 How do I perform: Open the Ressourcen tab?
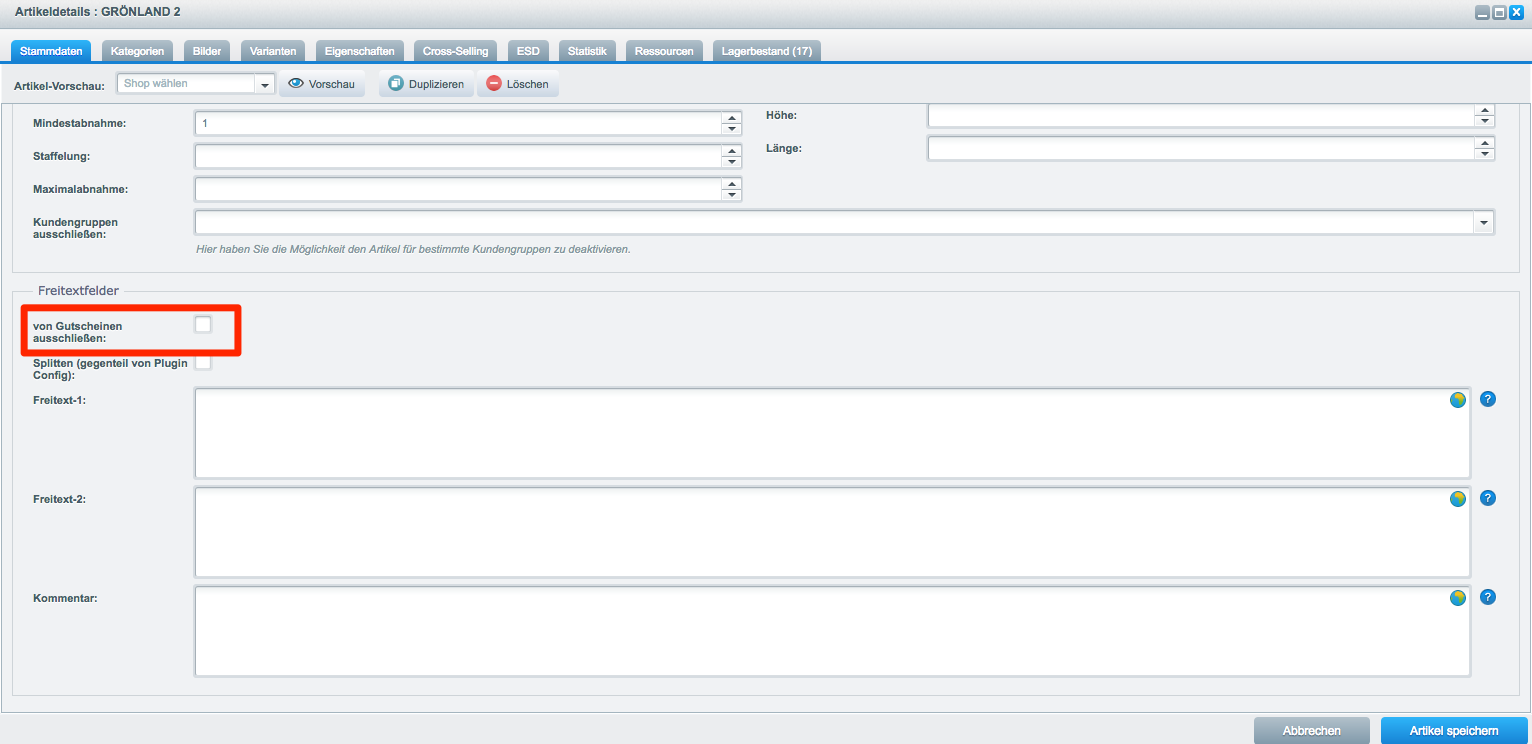(x=664, y=51)
